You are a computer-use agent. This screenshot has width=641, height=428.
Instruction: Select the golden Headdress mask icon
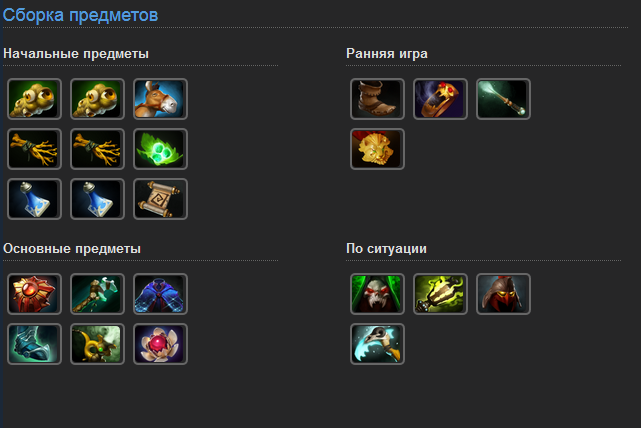click(377, 149)
